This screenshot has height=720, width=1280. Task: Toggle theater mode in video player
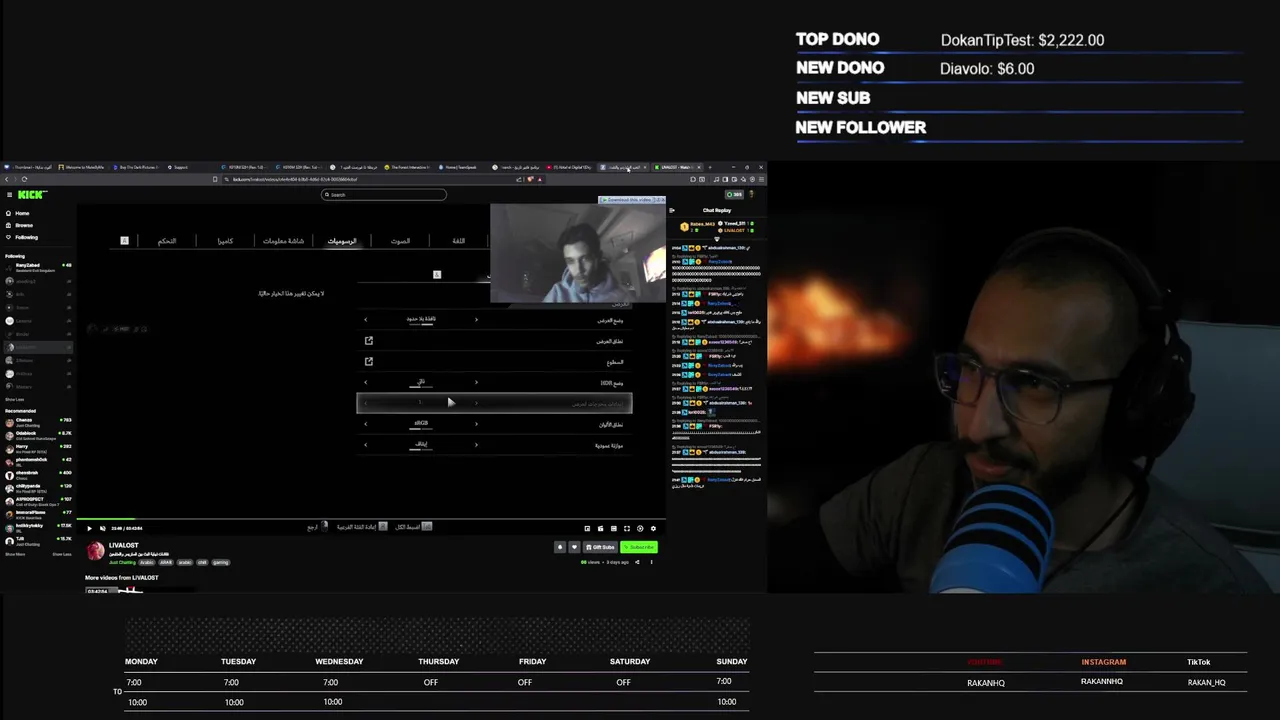pyautogui.click(x=614, y=528)
